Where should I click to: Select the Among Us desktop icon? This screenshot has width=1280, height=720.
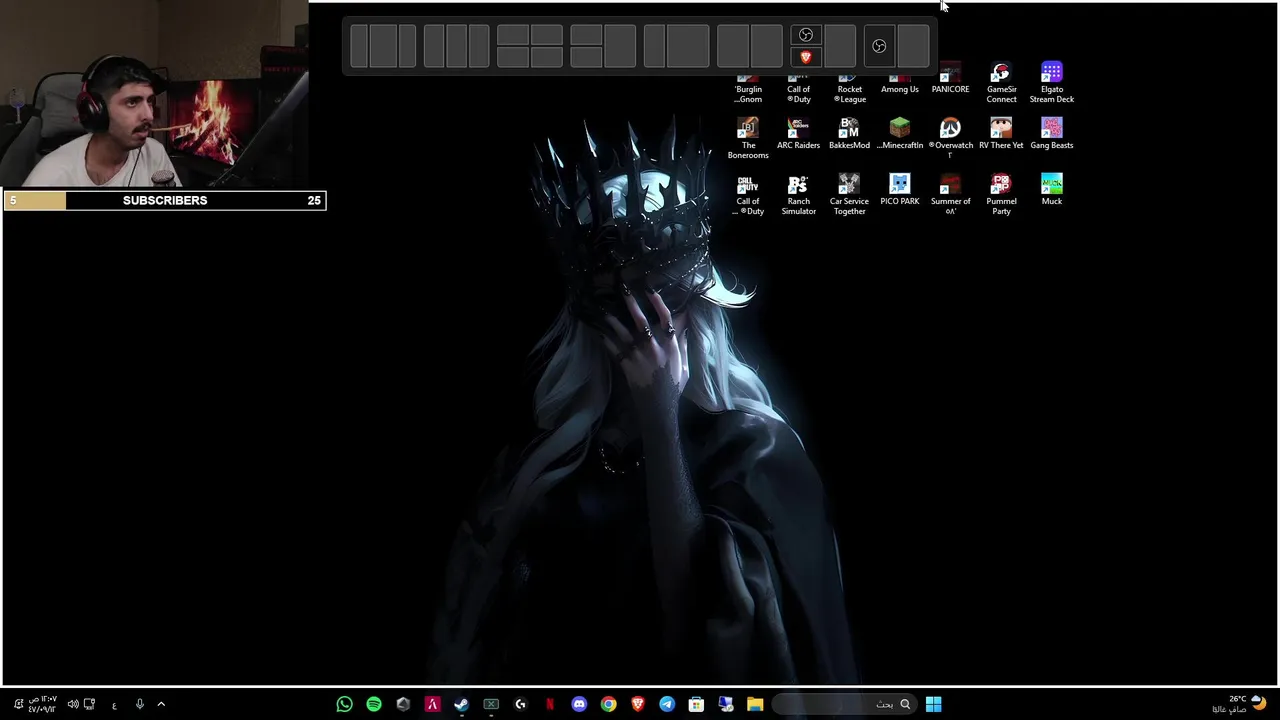coord(899,82)
